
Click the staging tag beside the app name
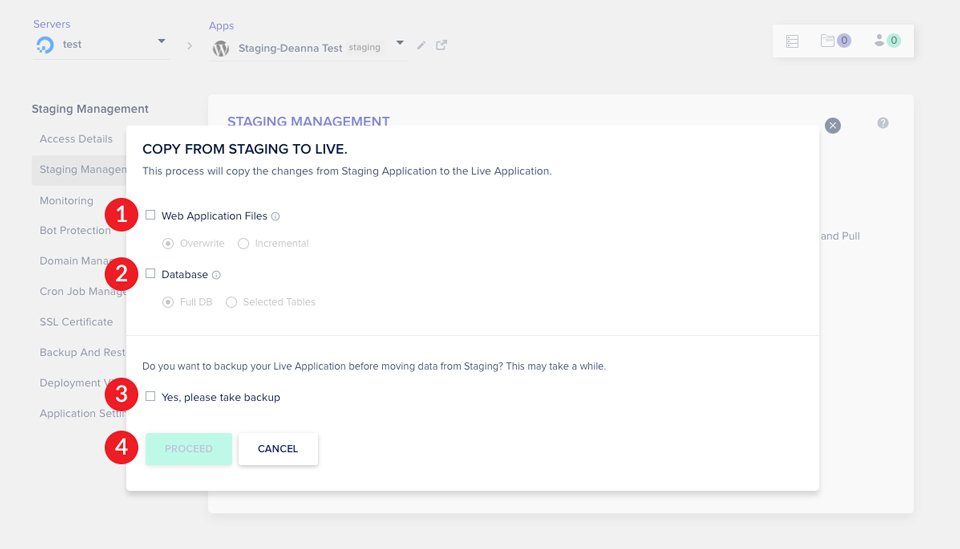coord(364,47)
